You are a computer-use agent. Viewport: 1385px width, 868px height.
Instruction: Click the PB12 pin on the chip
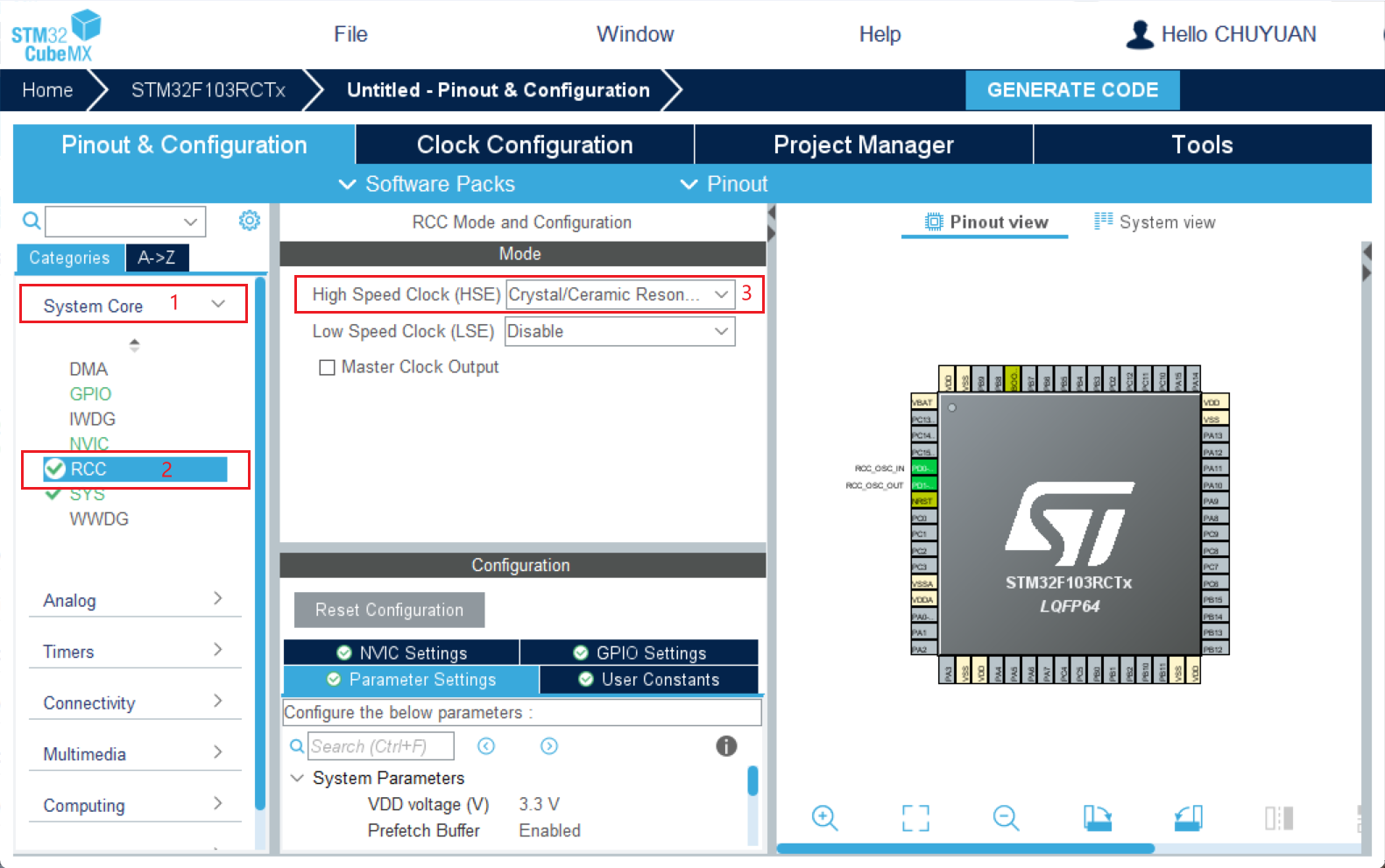click(x=1216, y=648)
